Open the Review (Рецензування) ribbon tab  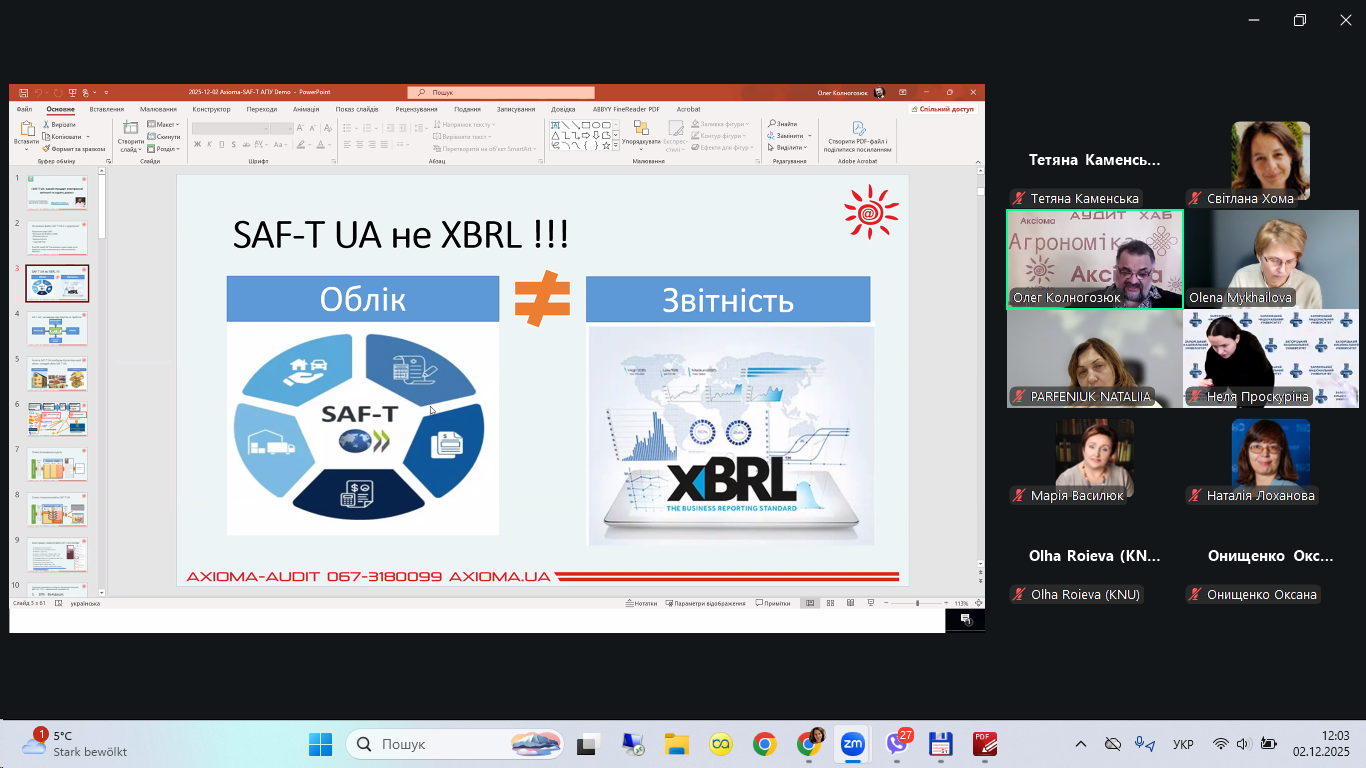(416, 109)
